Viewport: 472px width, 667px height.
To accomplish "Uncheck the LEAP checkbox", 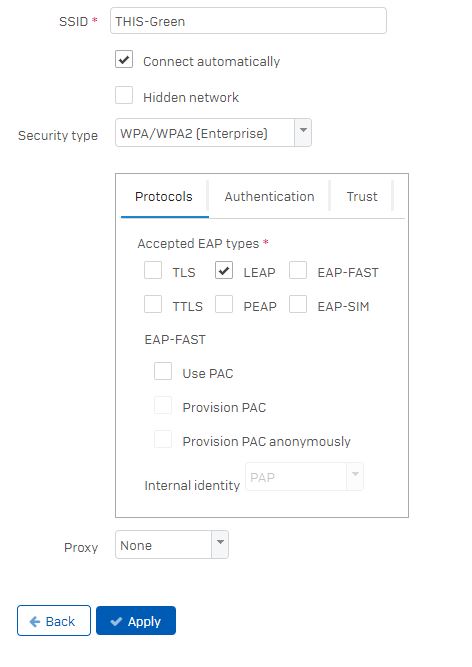I will click(224, 270).
